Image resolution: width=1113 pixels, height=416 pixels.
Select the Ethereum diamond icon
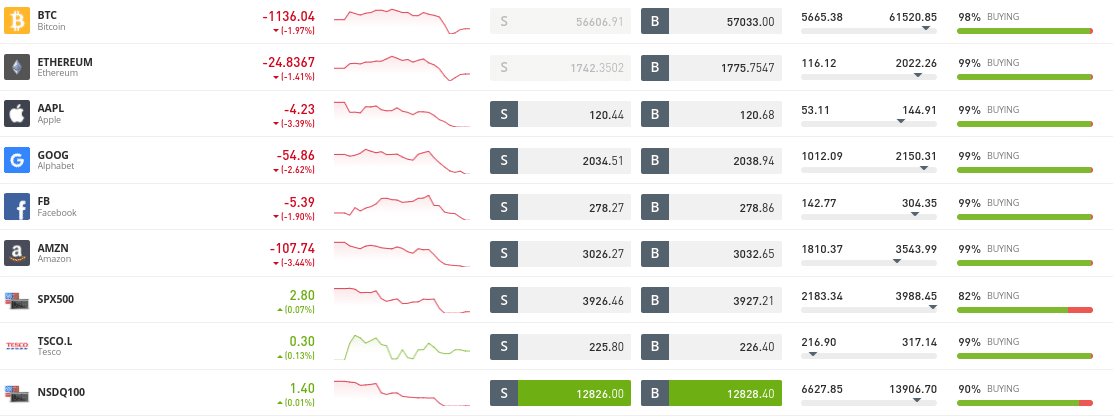click(x=17, y=67)
